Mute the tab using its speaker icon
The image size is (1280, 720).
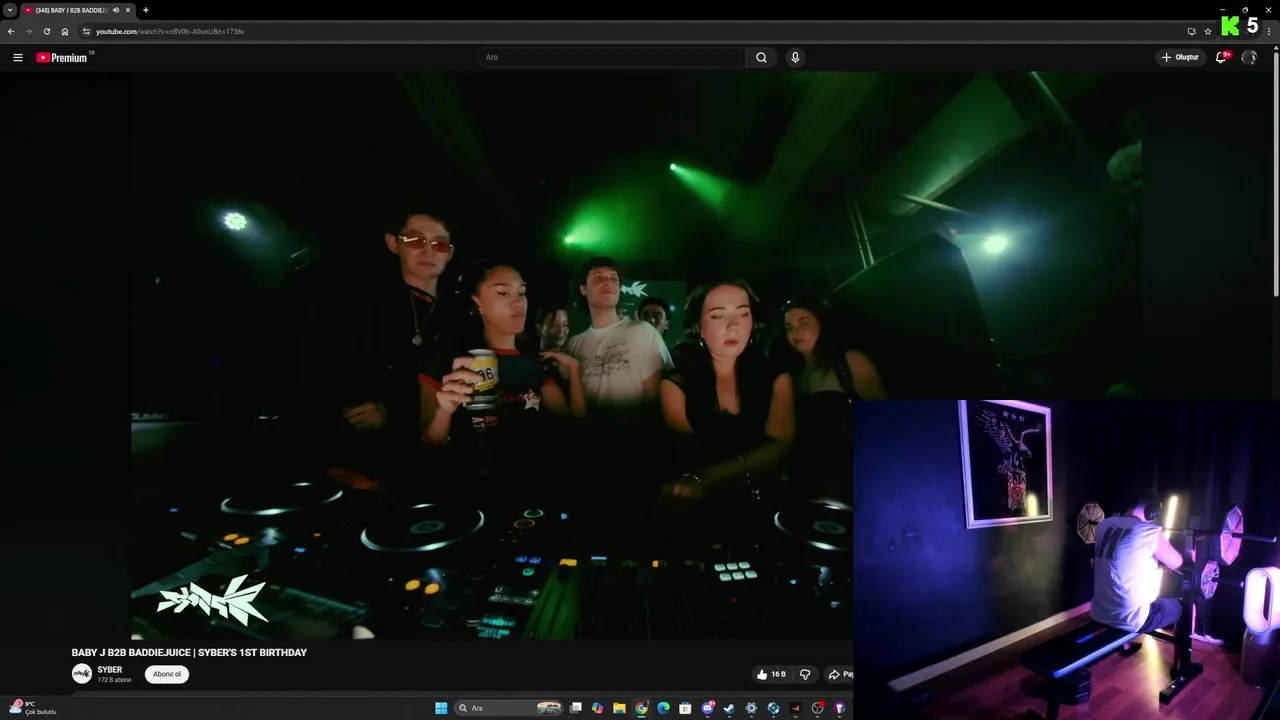[x=116, y=10]
